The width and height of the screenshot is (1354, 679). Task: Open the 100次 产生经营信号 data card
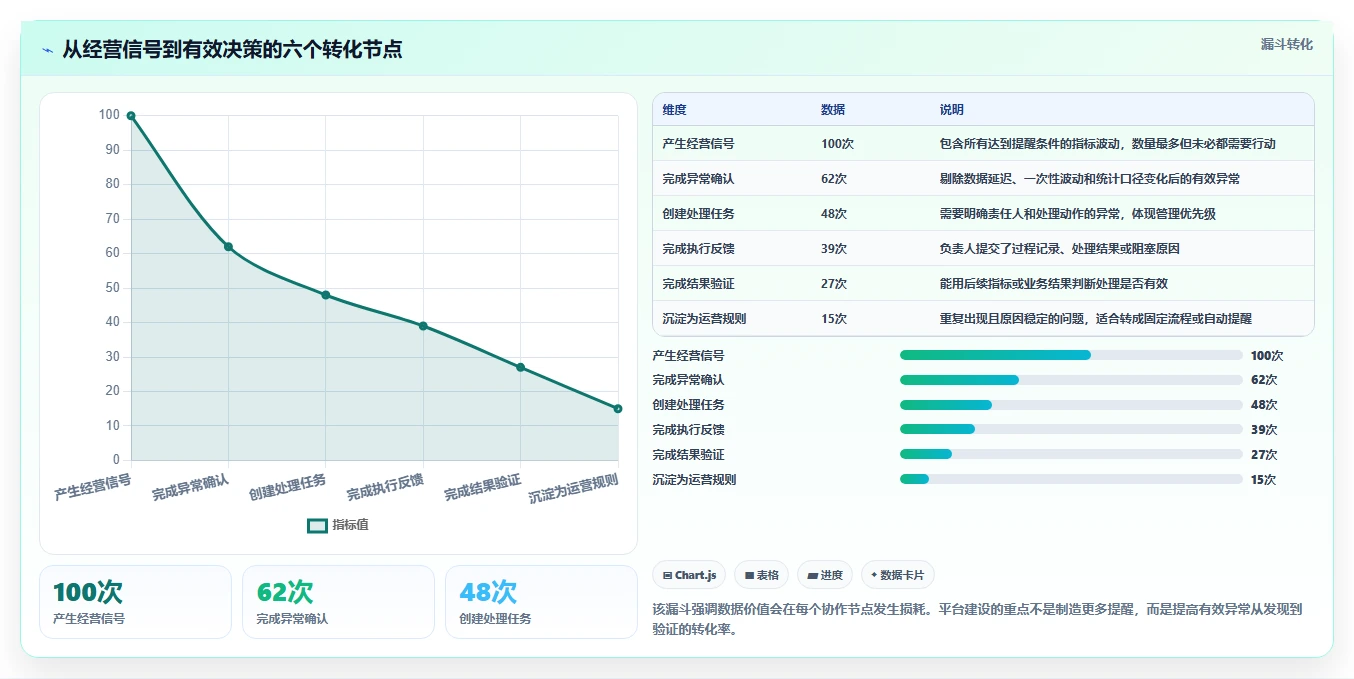[135, 602]
